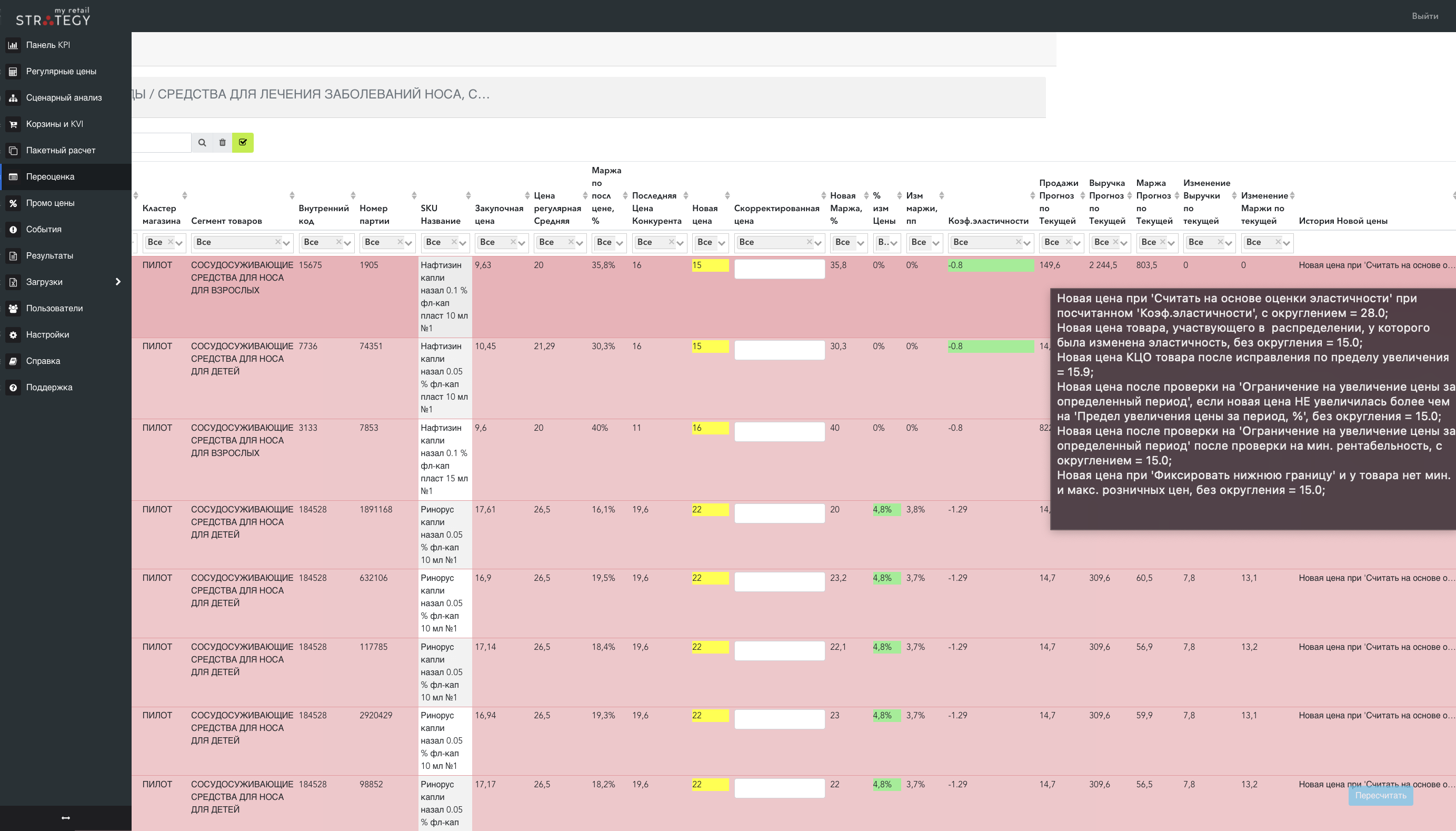Click the green elasticity cell in first row

coord(991,265)
